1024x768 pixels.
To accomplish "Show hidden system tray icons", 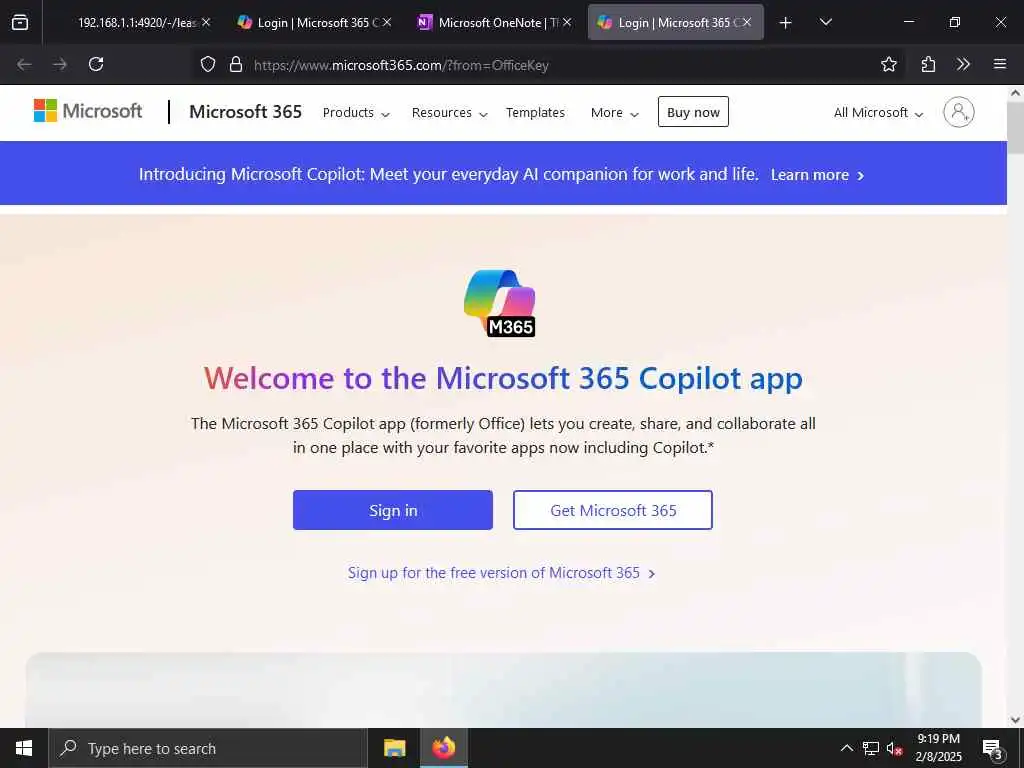I will 846,748.
